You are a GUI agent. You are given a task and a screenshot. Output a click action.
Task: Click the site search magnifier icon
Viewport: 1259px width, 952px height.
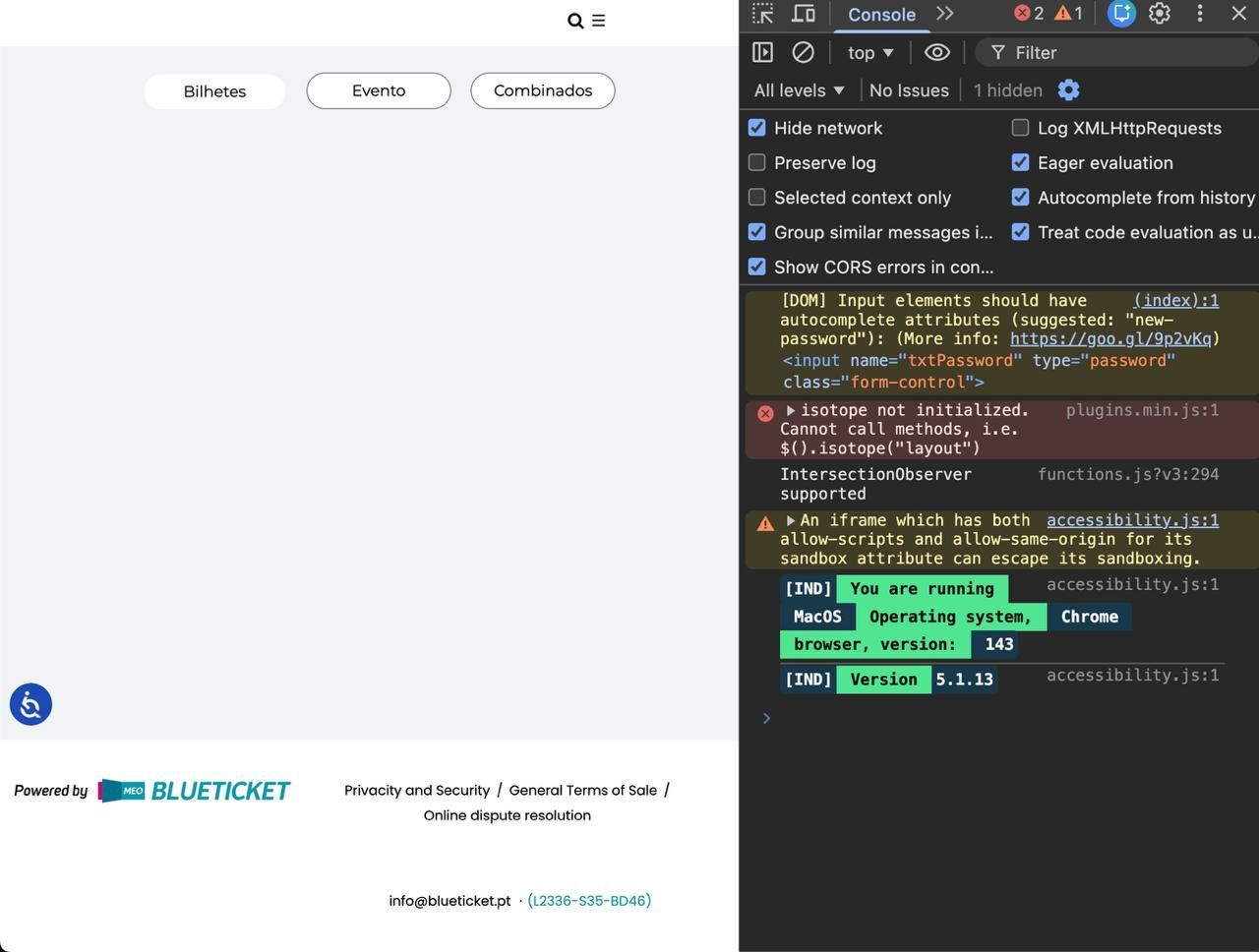point(575,21)
